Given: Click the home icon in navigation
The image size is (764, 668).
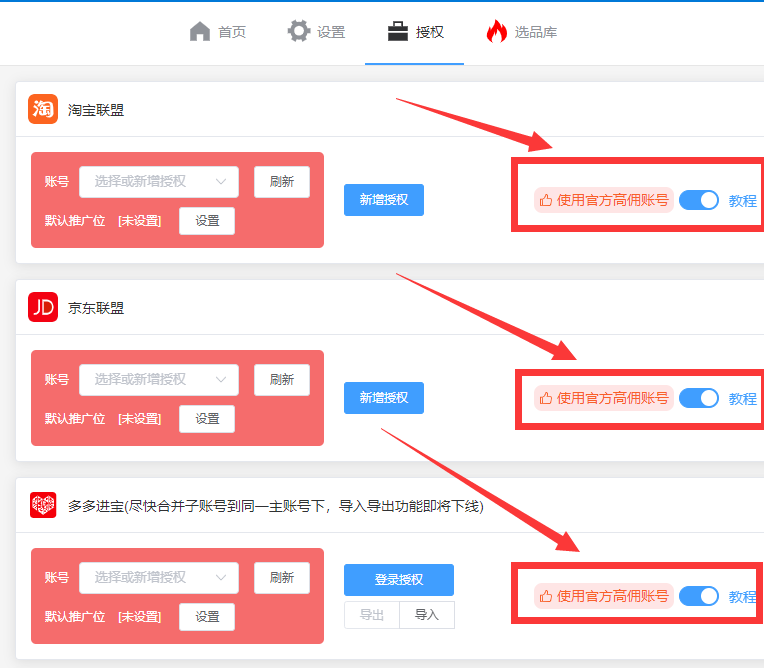Looking at the screenshot, I should pyautogui.click(x=200, y=32).
